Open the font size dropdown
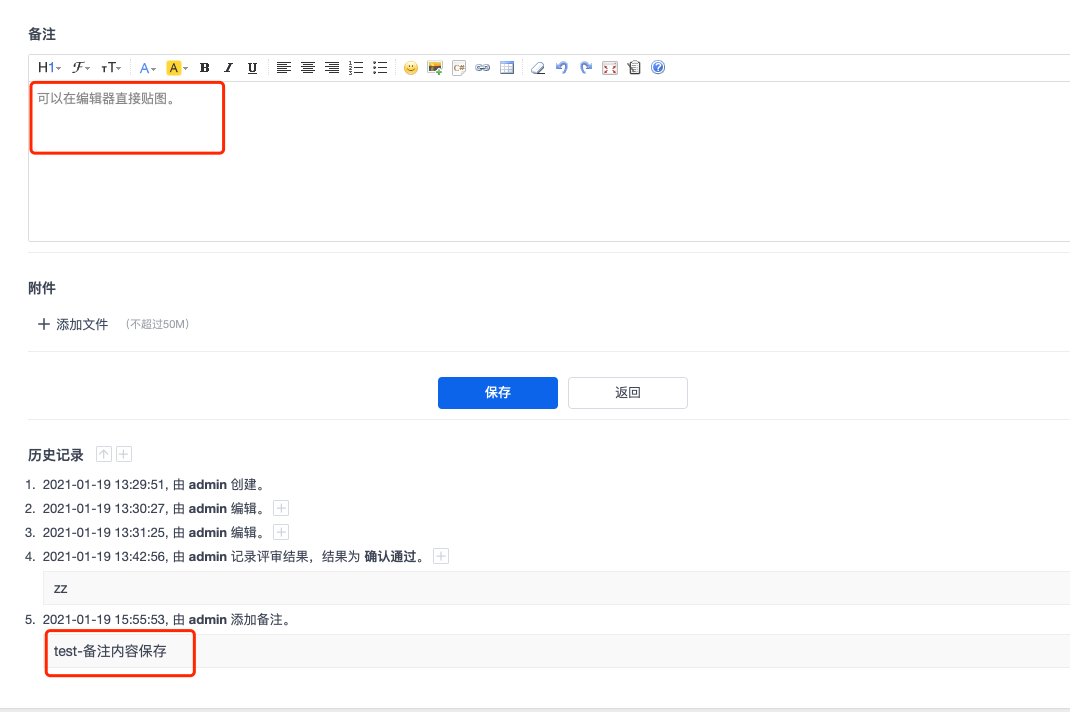This screenshot has width=1070, height=712. (x=111, y=68)
